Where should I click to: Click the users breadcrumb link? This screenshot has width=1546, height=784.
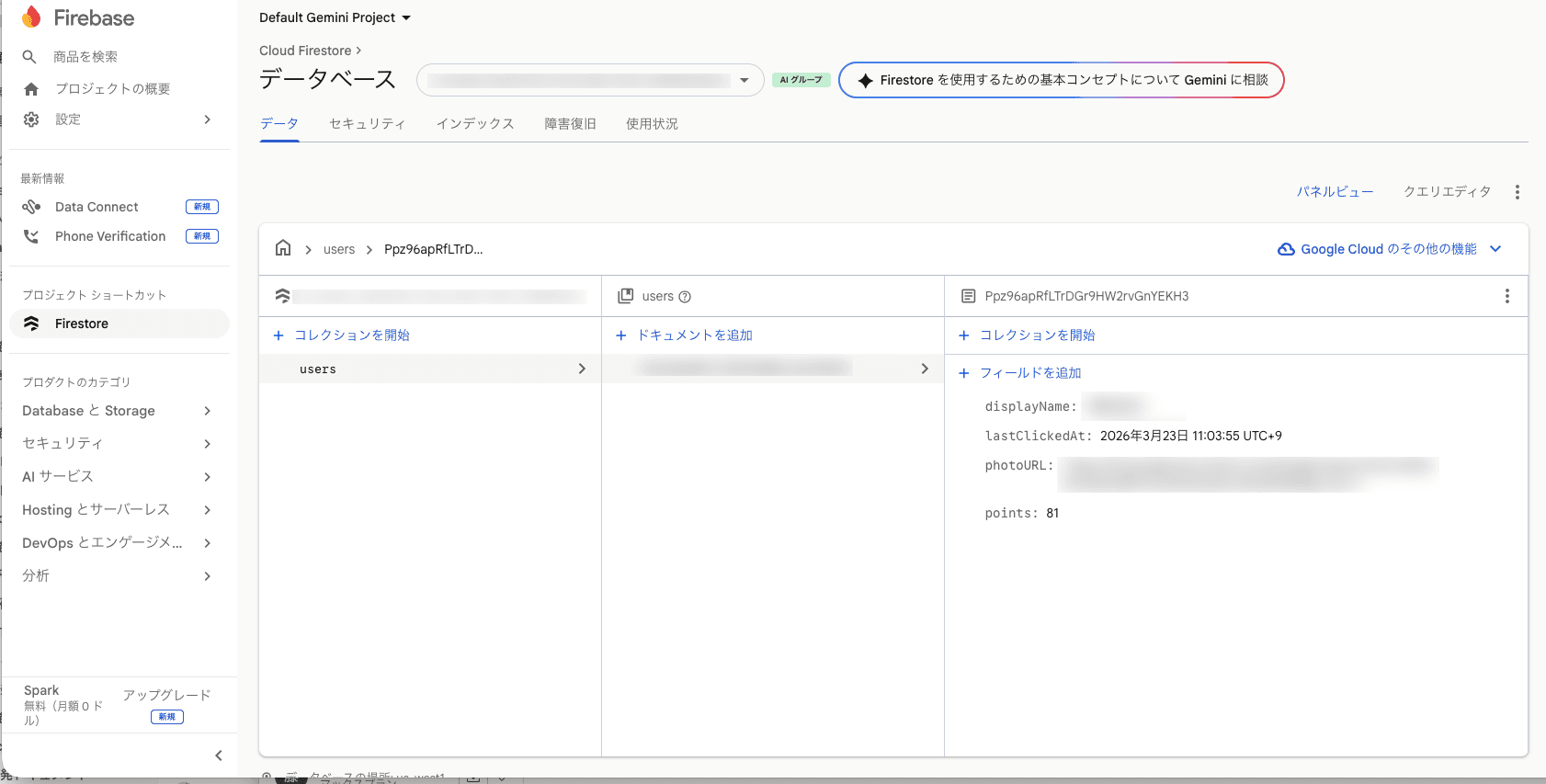pyautogui.click(x=339, y=249)
